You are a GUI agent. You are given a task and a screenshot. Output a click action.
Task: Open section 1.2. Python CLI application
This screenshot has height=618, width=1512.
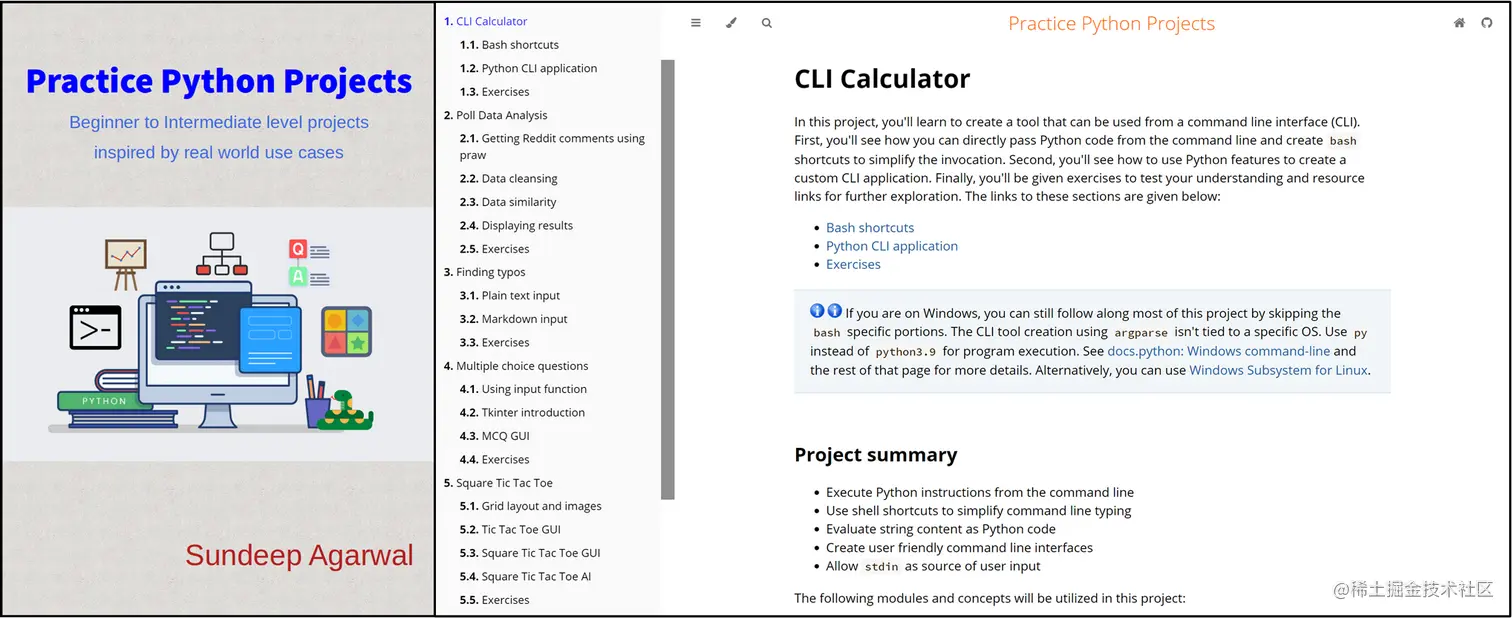pyautogui.click(x=528, y=68)
